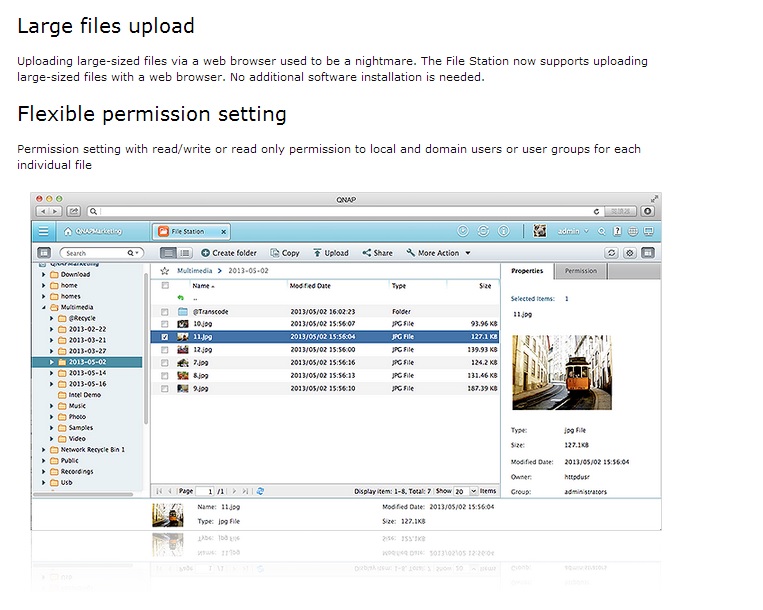Expand the home folder
Image resolution: width=763 pixels, height=610 pixels.
(x=43, y=286)
